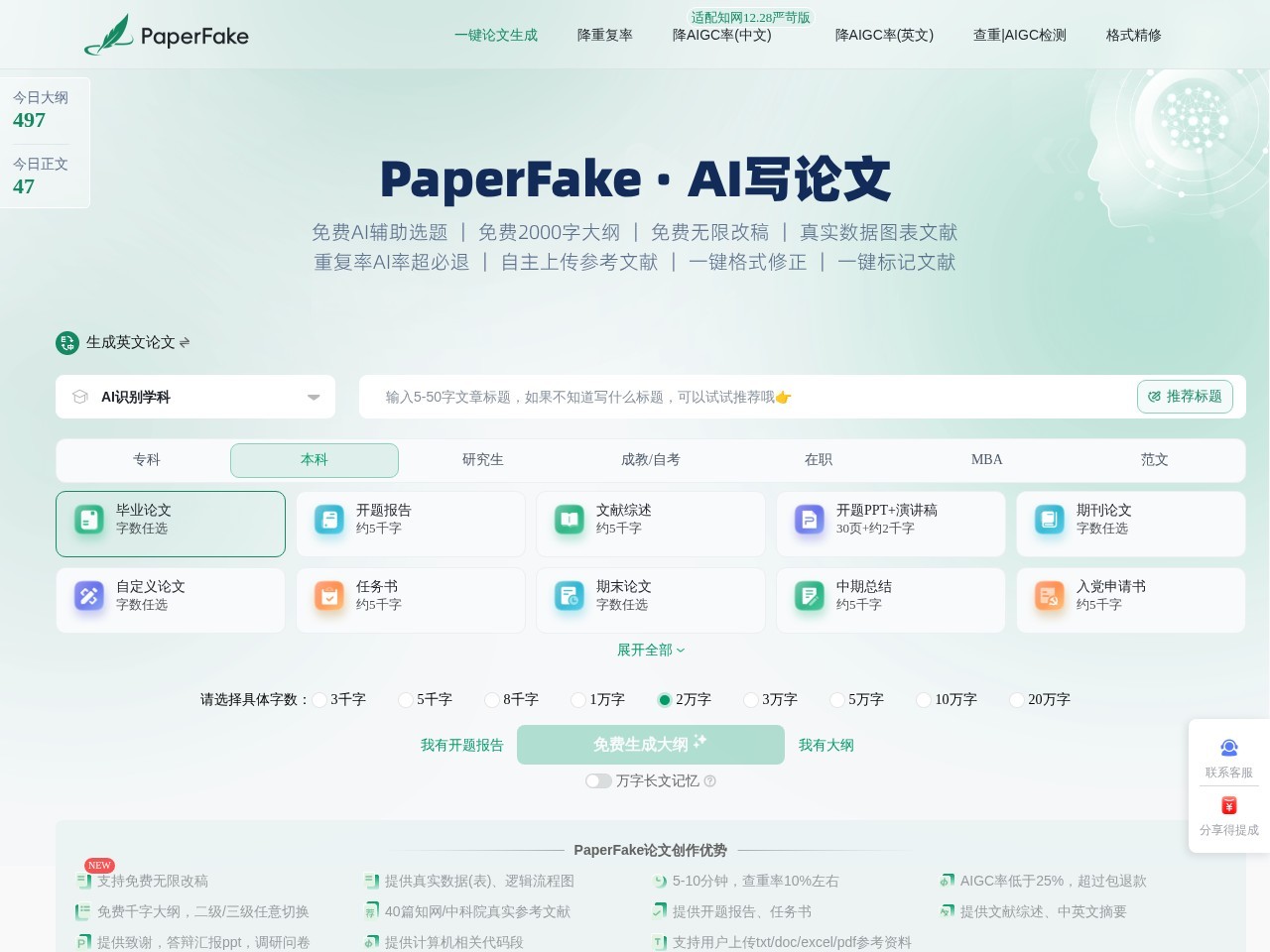Open the 降AIGC率(中文) menu item

[x=721, y=35]
